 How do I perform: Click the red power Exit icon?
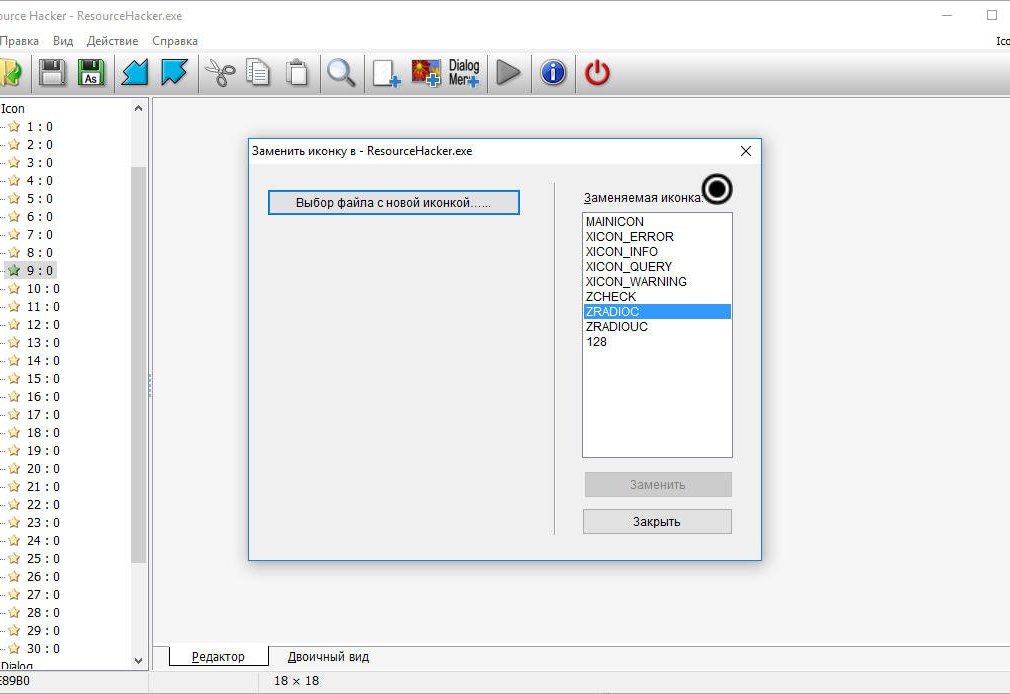tap(597, 72)
